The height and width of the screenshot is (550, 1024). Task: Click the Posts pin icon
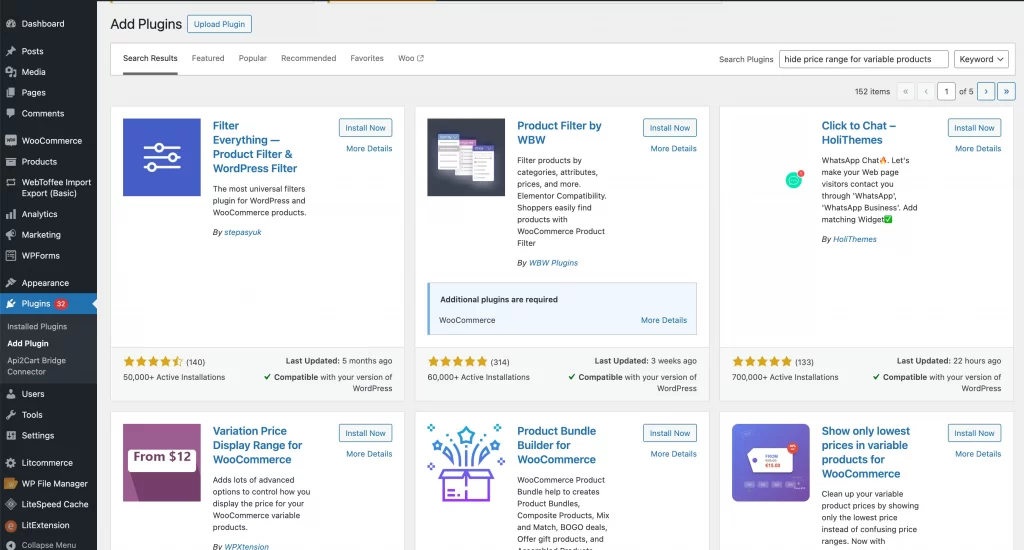coord(10,51)
